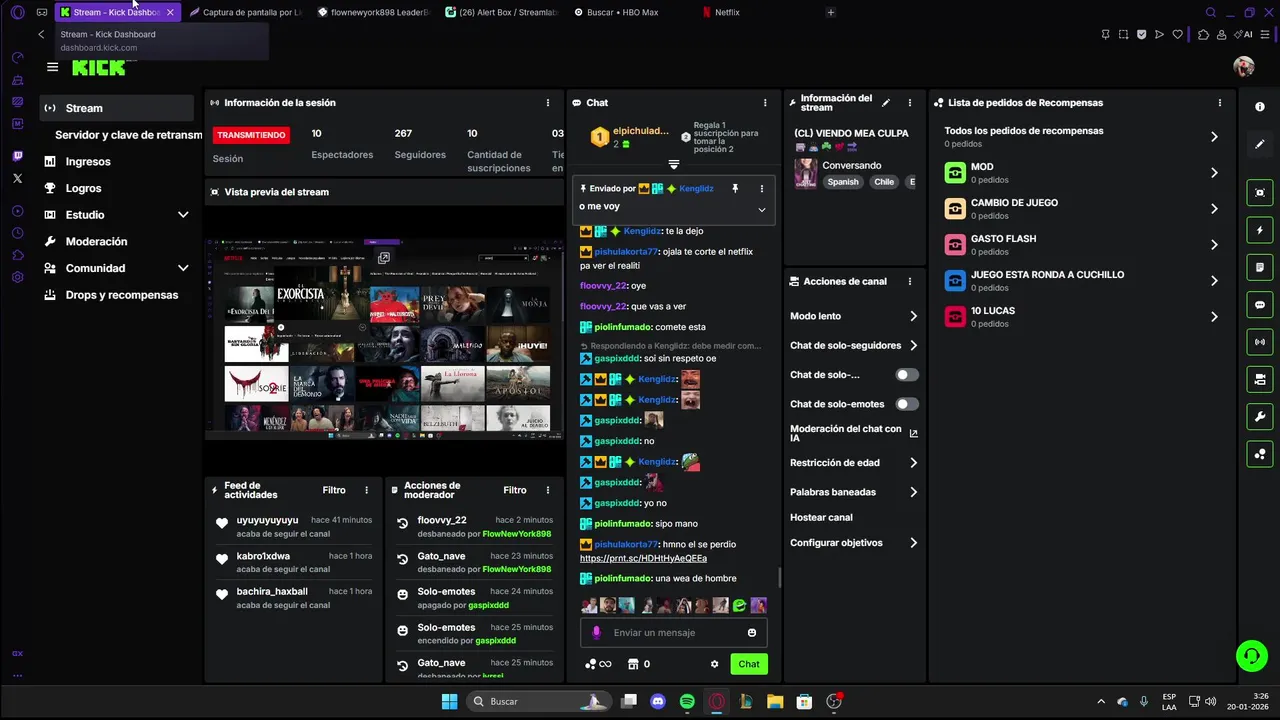The image size is (1280, 720).
Task: Open 10 LUCAS reward requests
Action: [x=1214, y=317]
